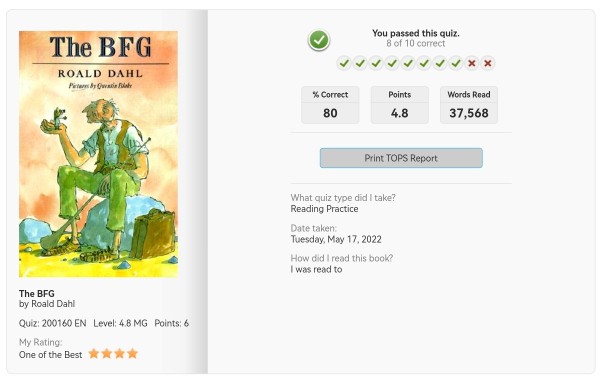600x378 pixels.
Task: Click the tenth question red X
Action: 488,63
